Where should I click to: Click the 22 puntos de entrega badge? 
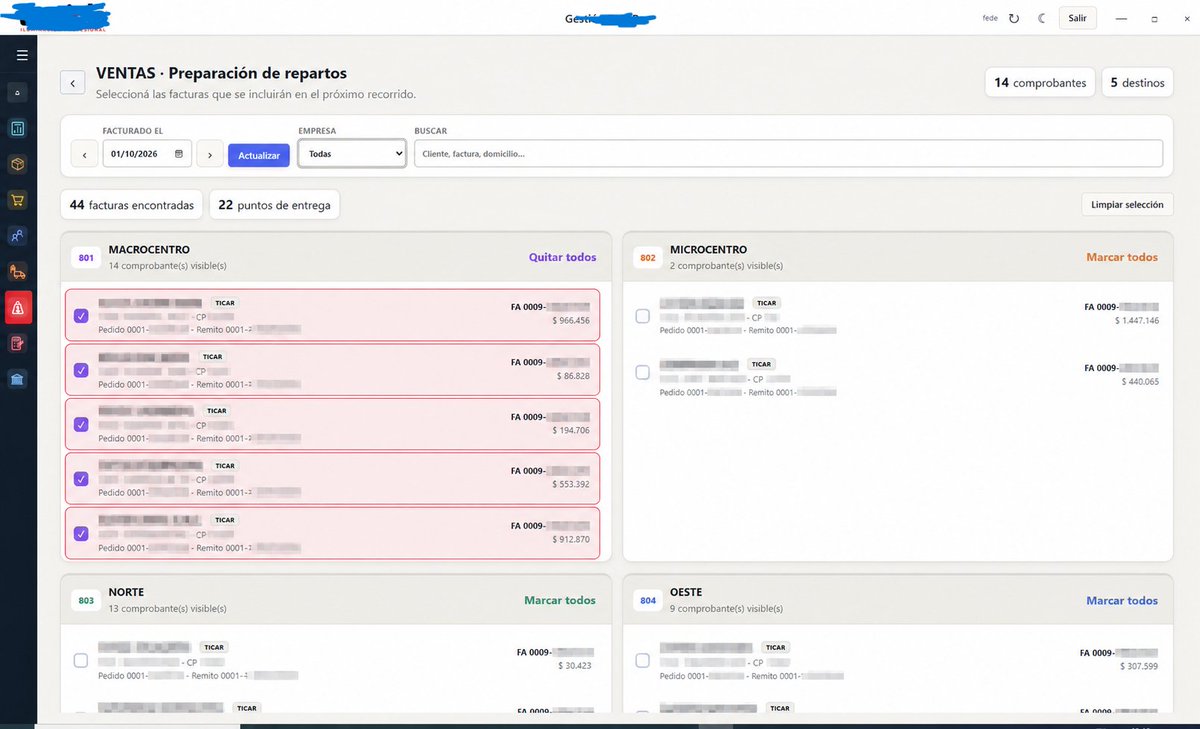(x=274, y=205)
